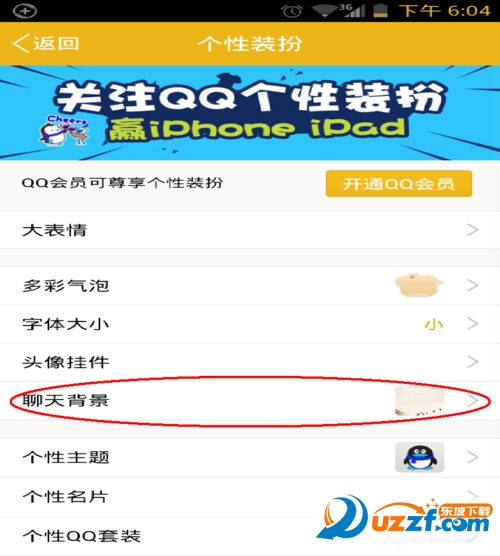This screenshot has width=500, height=556.
Task: Expand the 大表情 row chevron
Action: point(473,230)
